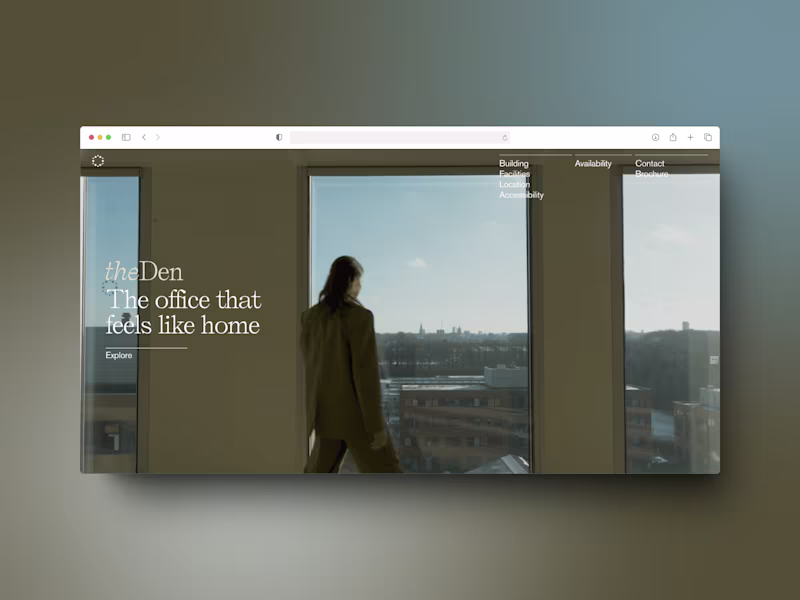Click the Explore link
Viewport: 800px width, 600px height.
point(119,355)
